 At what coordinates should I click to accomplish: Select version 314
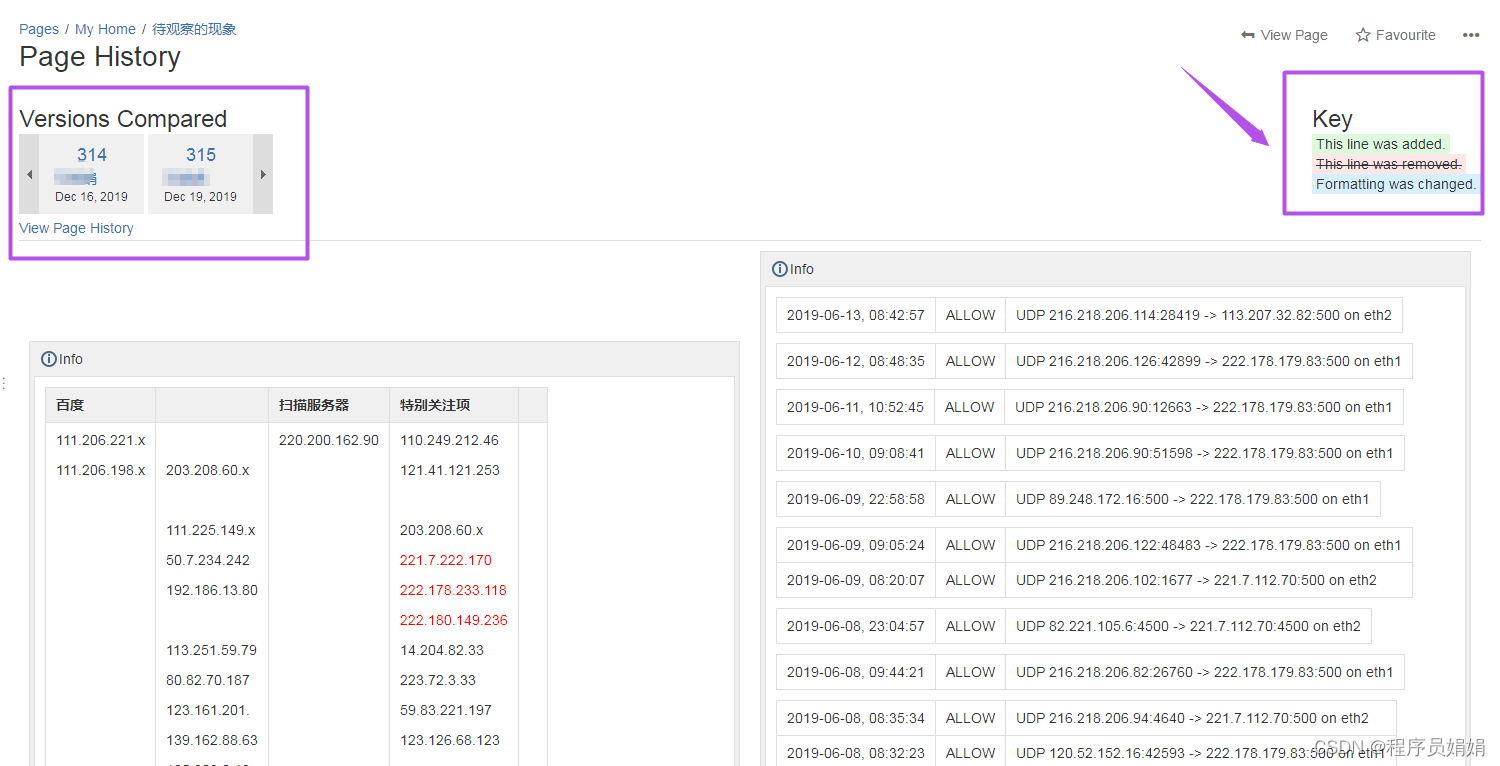click(92, 155)
